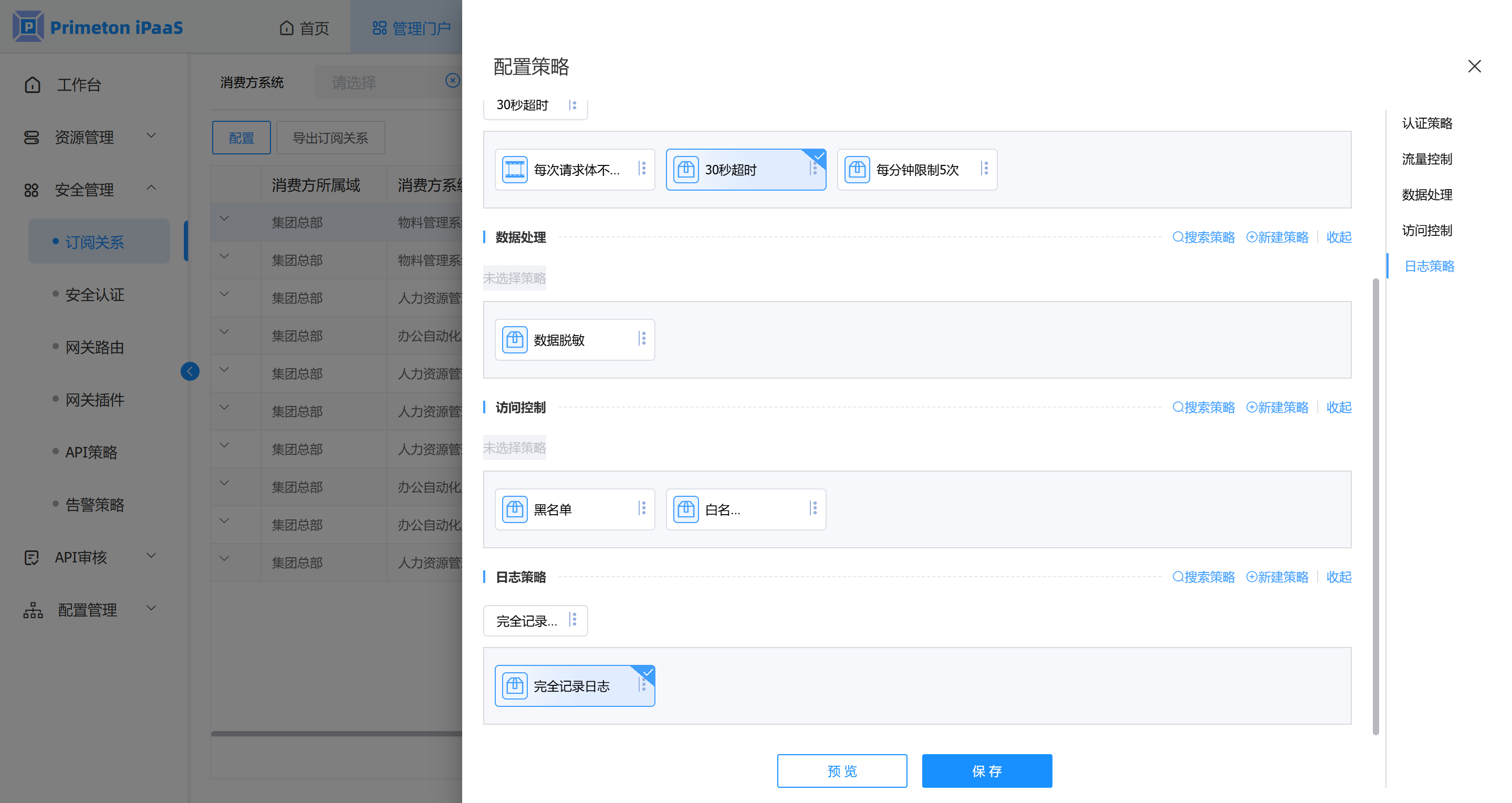
Task: Click the blue sidebar collapse arrow
Action: [x=190, y=371]
